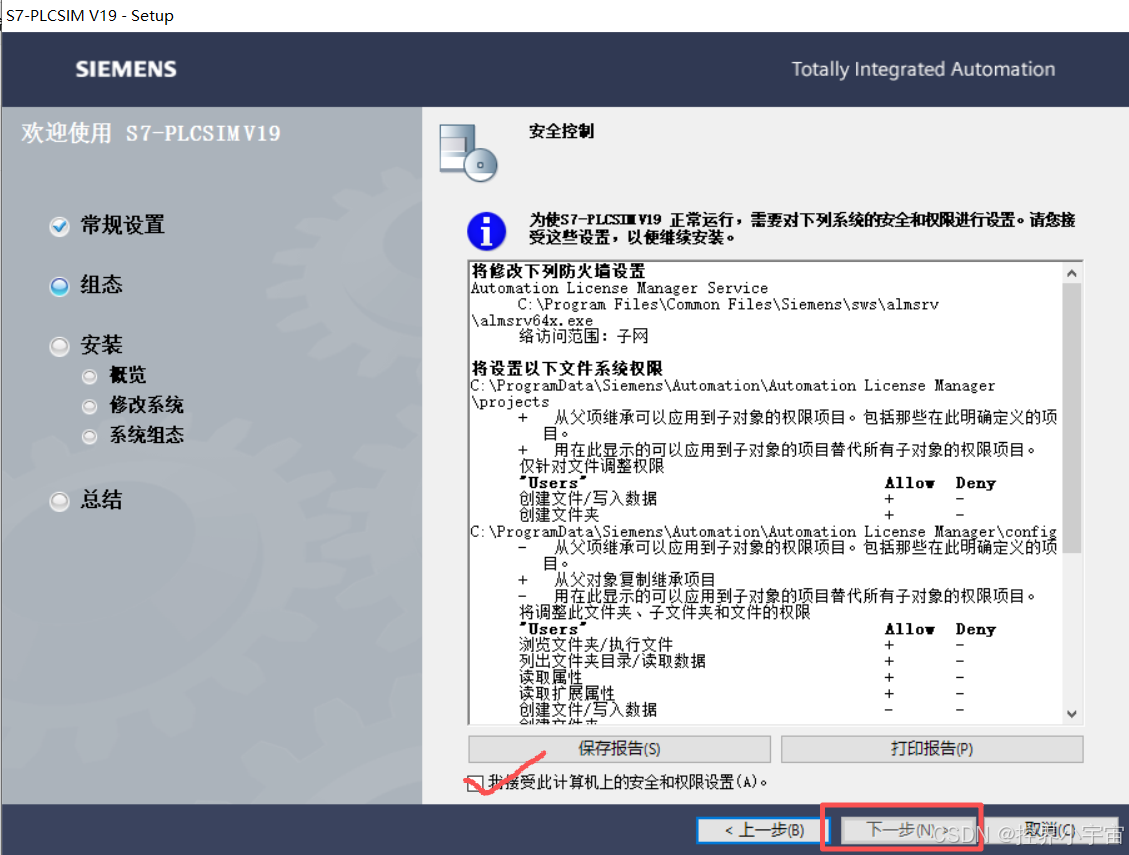This screenshot has width=1129, height=855.
Task: Click the SIEMENS logo
Action: coord(126,69)
